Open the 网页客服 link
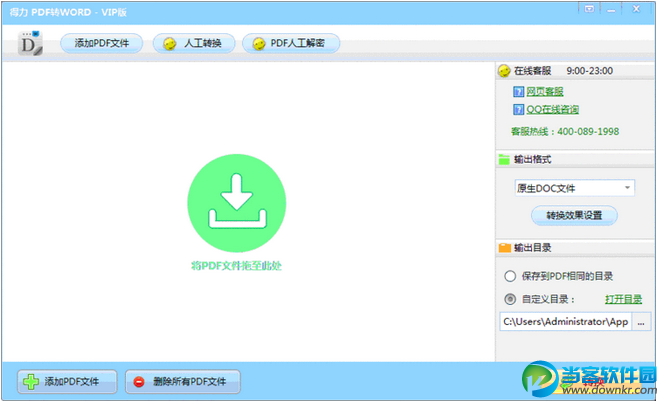Viewport: 658px width, 404px height. (x=545, y=91)
